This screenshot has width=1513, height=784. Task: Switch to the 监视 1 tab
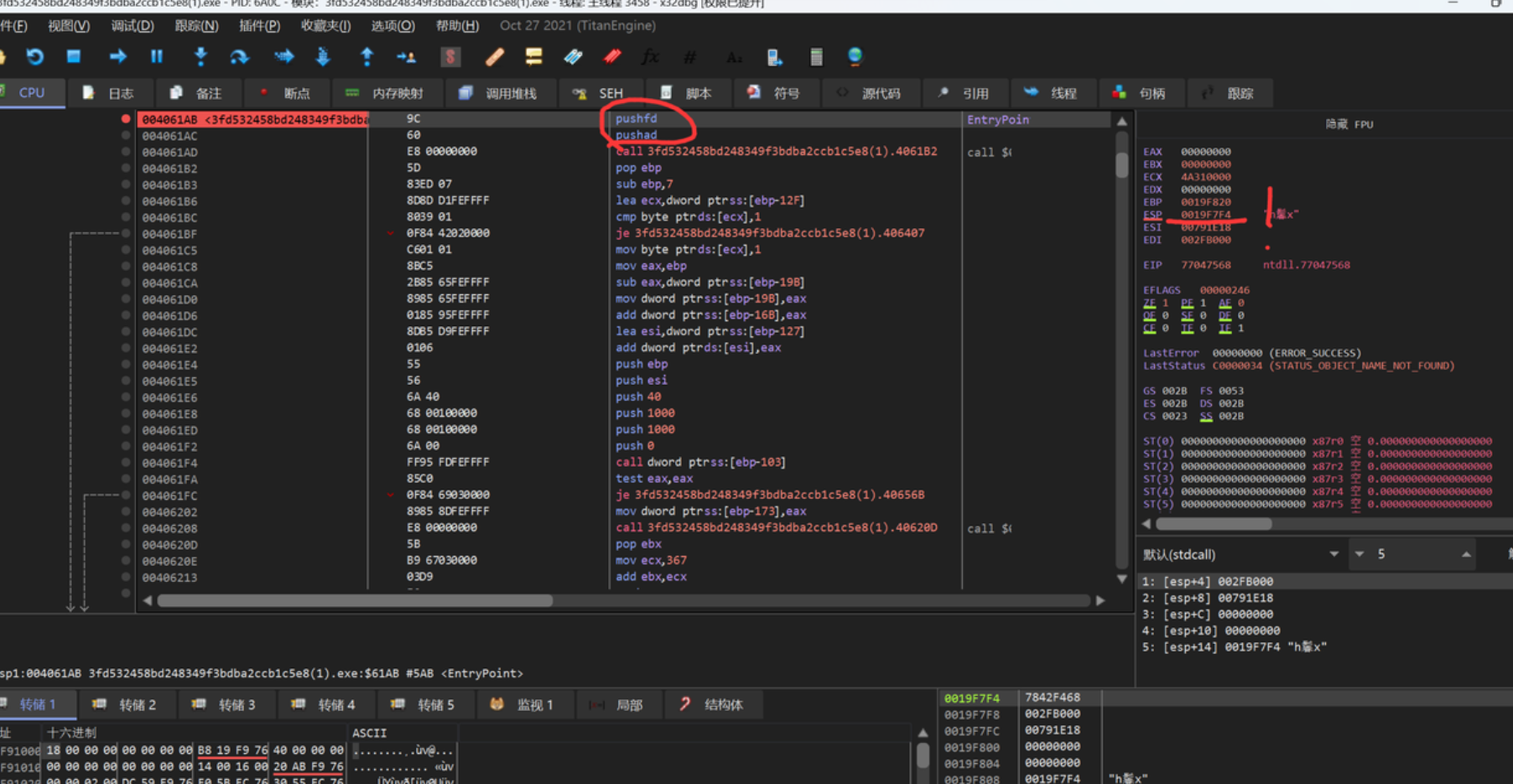pos(523,704)
